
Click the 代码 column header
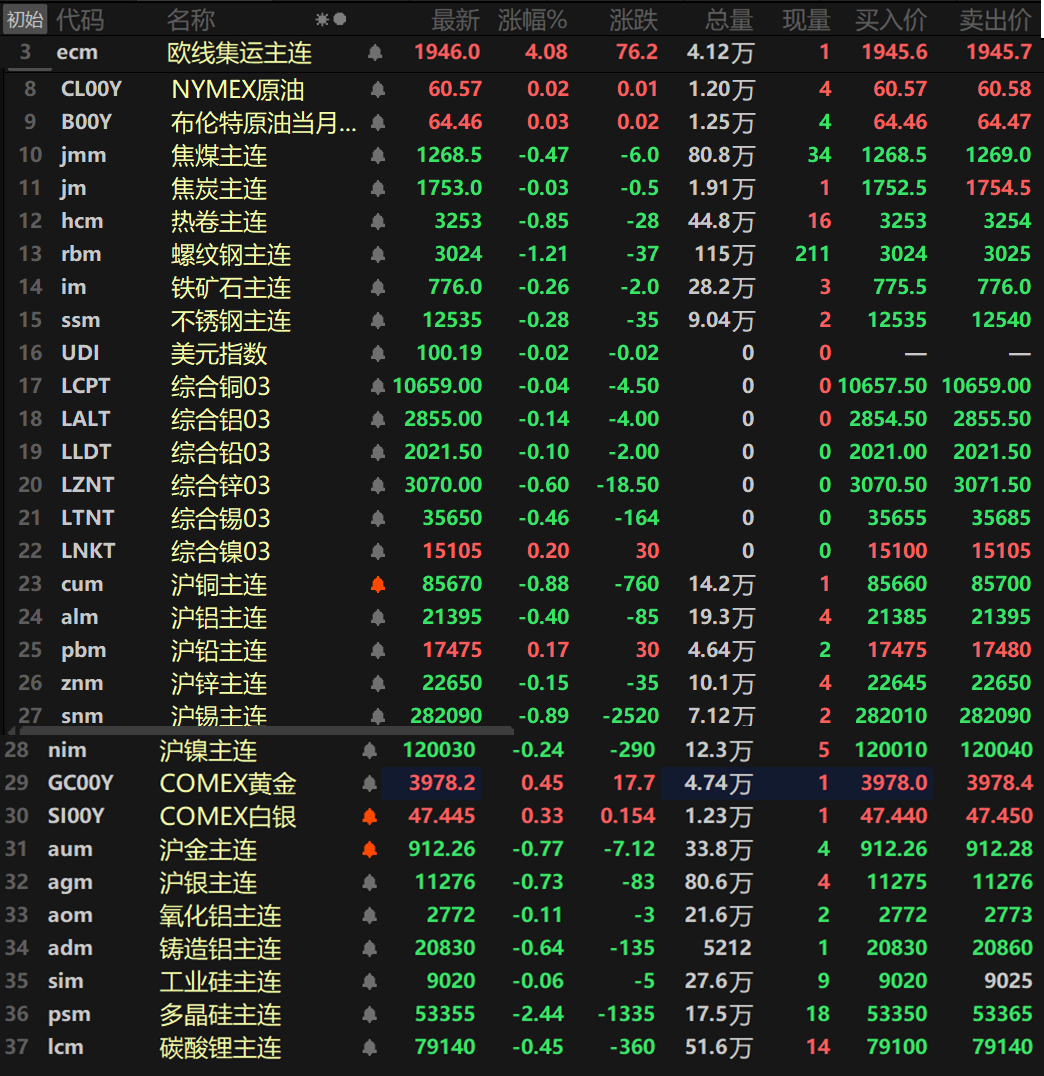tap(79, 19)
